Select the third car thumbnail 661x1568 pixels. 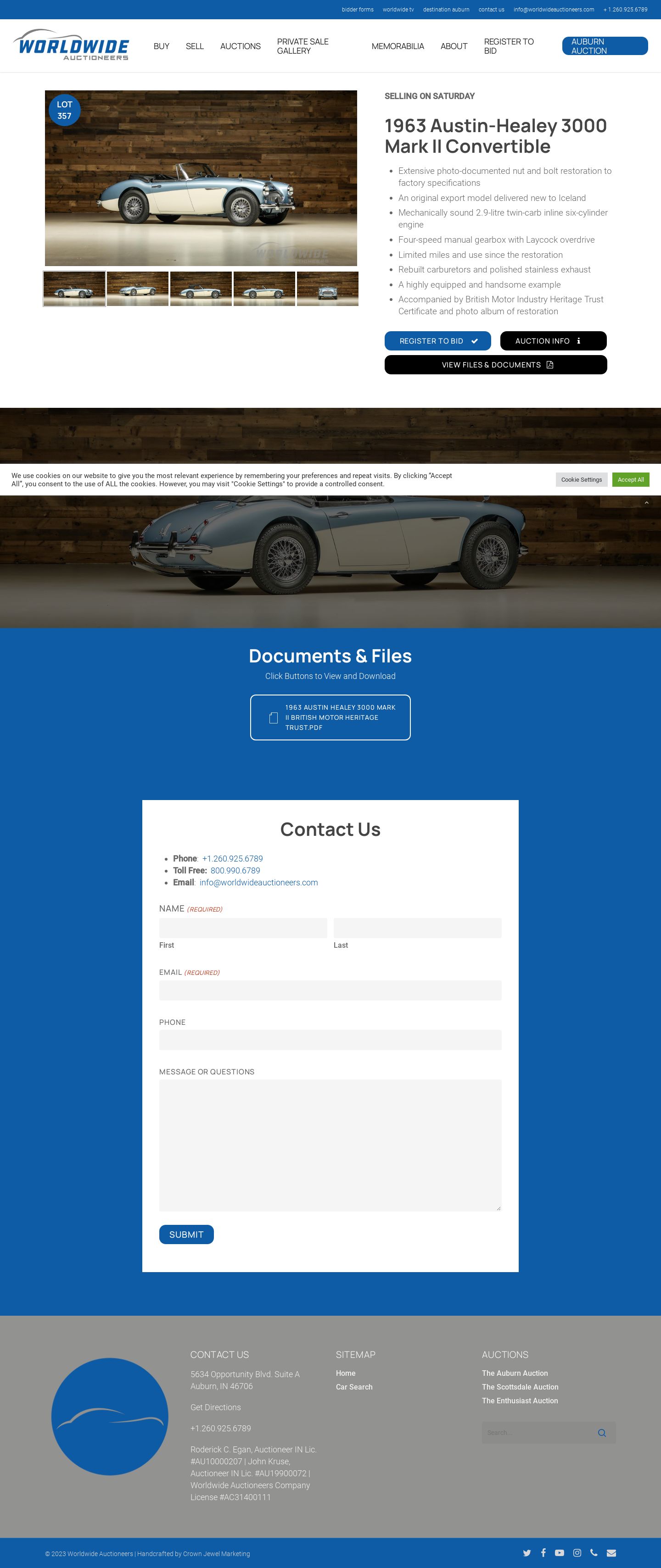pos(201,289)
